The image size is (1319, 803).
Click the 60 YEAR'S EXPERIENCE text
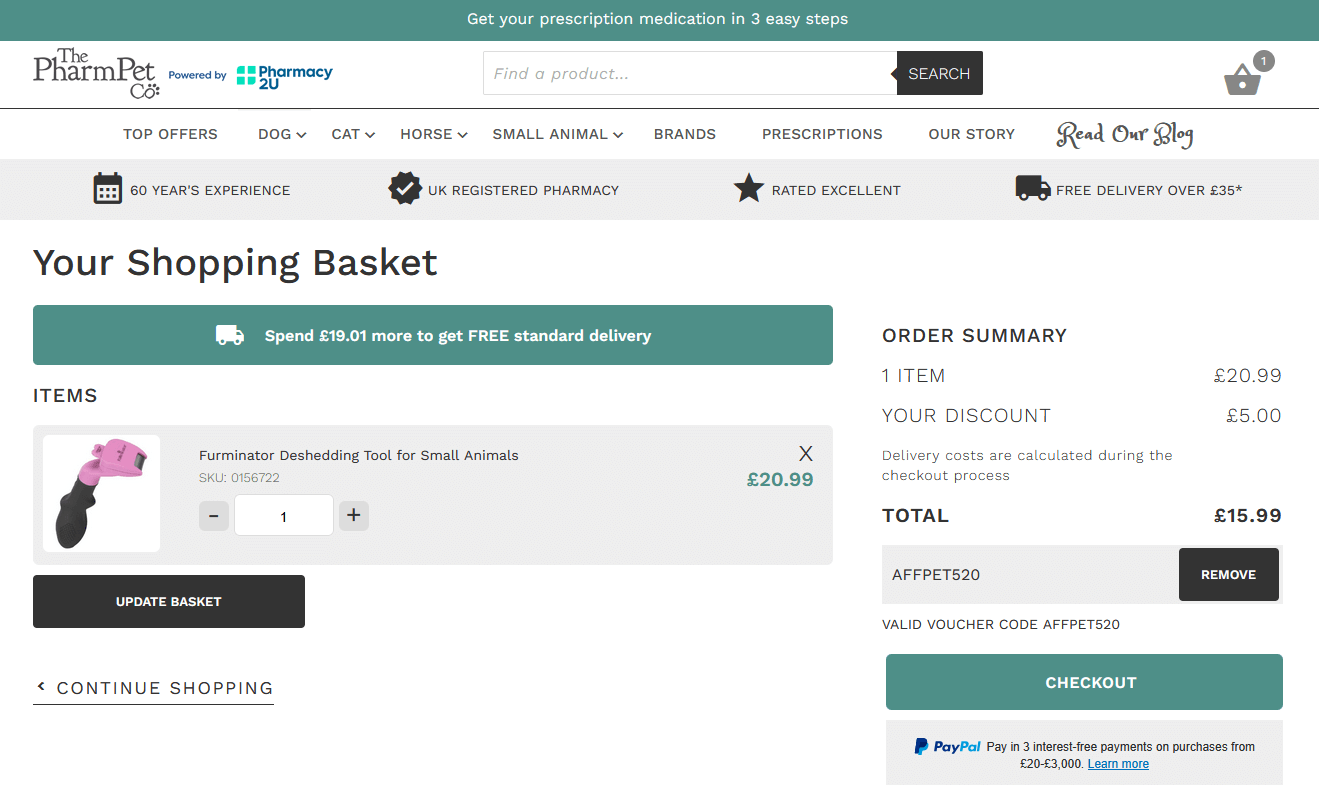tap(210, 190)
